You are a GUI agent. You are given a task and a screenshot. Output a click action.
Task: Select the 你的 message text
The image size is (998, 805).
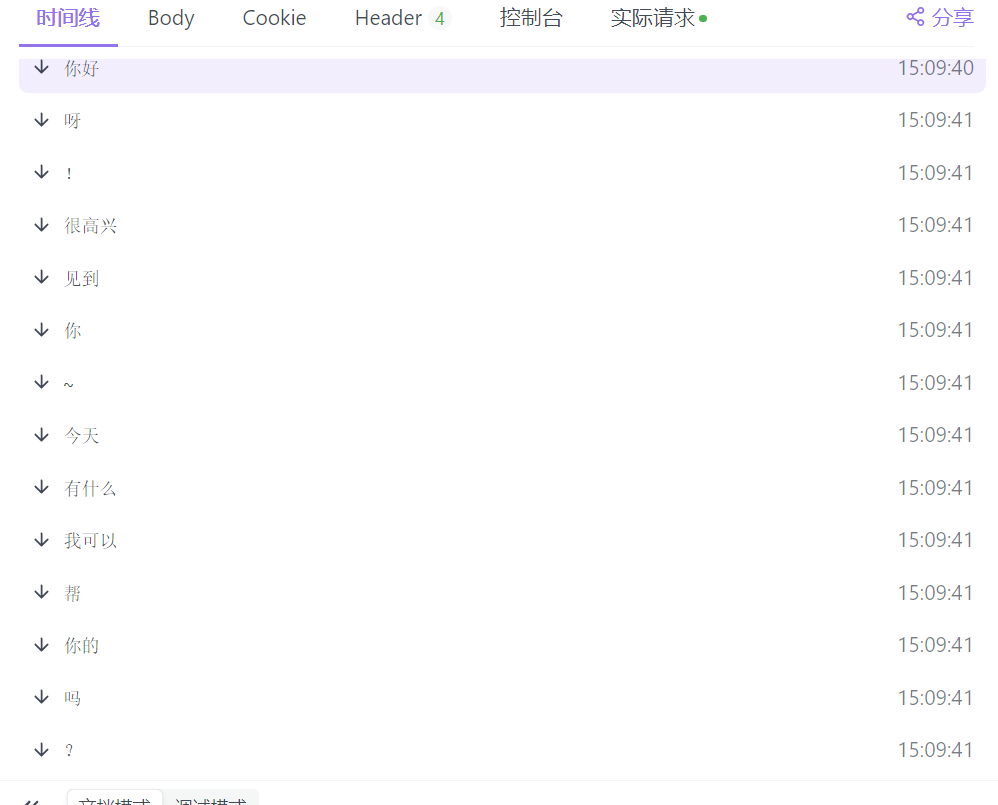tap(81, 645)
